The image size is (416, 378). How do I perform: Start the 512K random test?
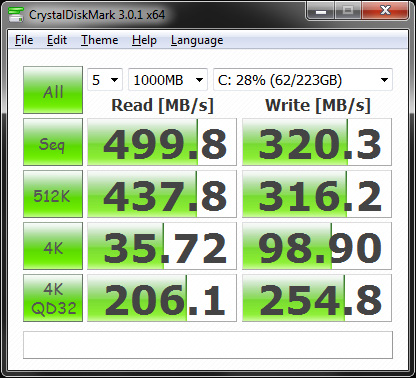[53, 194]
